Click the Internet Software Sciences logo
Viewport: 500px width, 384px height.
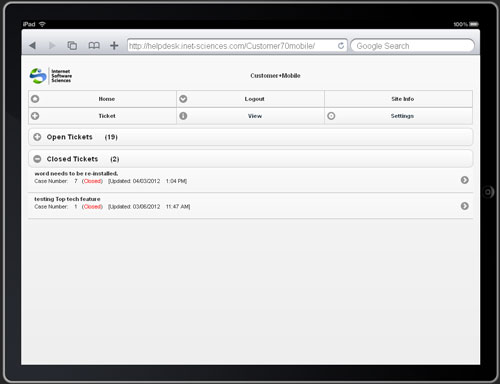pyautogui.click(x=50, y=76)
